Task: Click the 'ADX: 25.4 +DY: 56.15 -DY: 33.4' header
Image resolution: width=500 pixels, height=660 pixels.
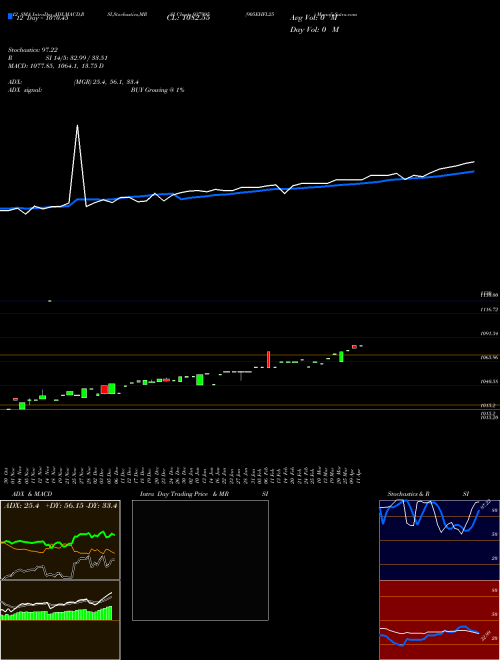Action: tap(61, 506)
